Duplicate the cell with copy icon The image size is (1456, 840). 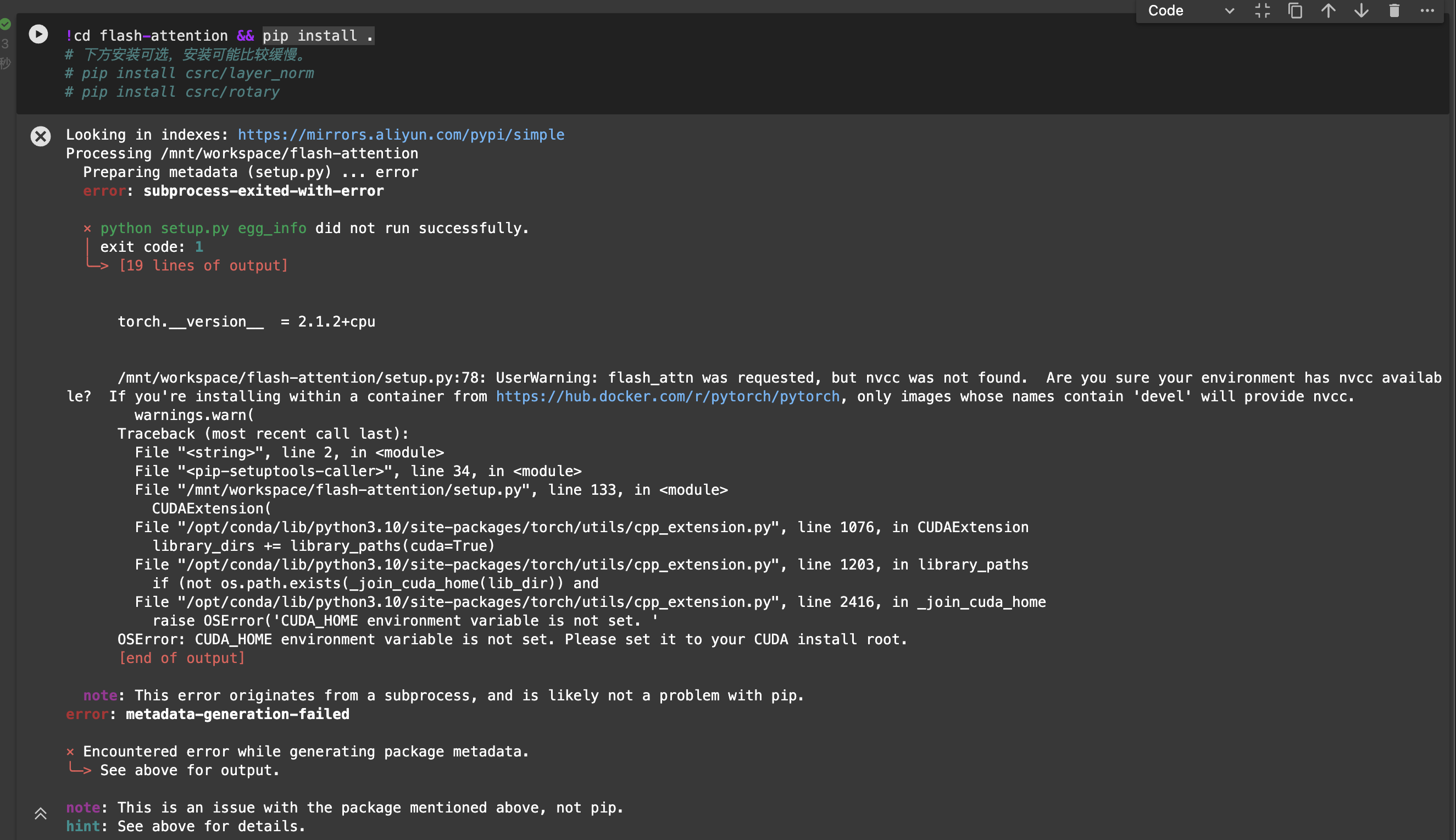point(1295,10)
